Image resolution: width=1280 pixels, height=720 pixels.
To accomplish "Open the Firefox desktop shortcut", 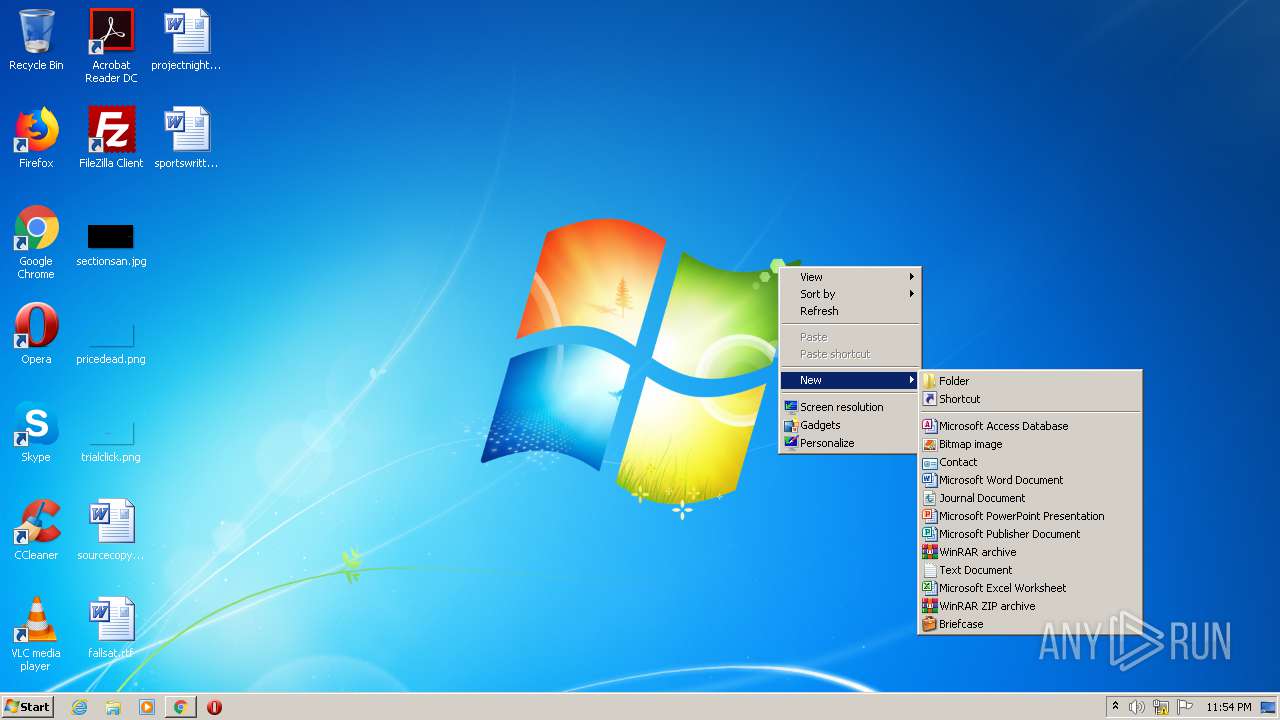I will (36, 138).
